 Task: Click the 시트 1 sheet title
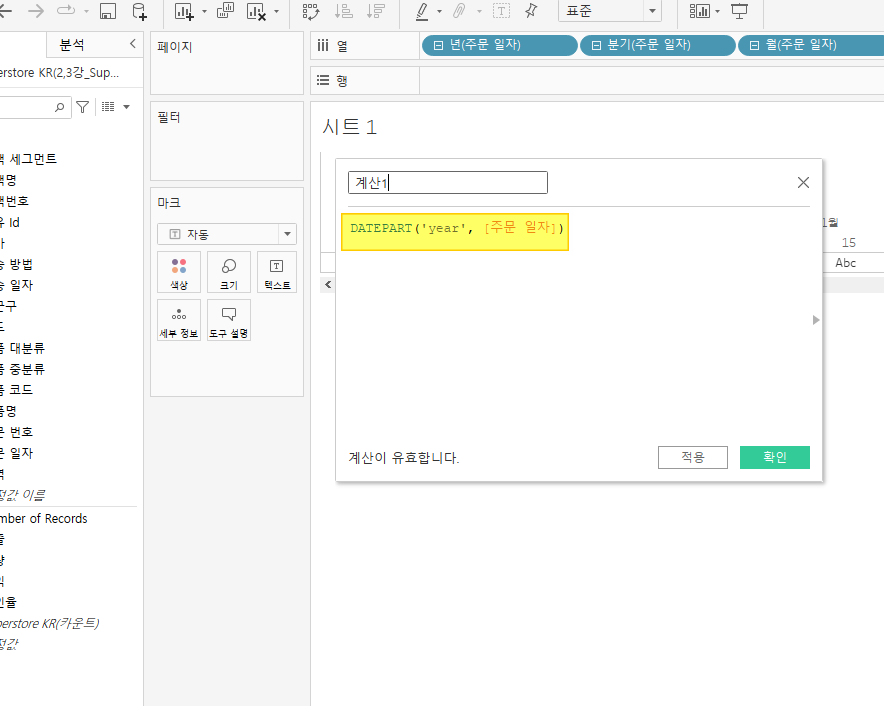coord(349,126)
